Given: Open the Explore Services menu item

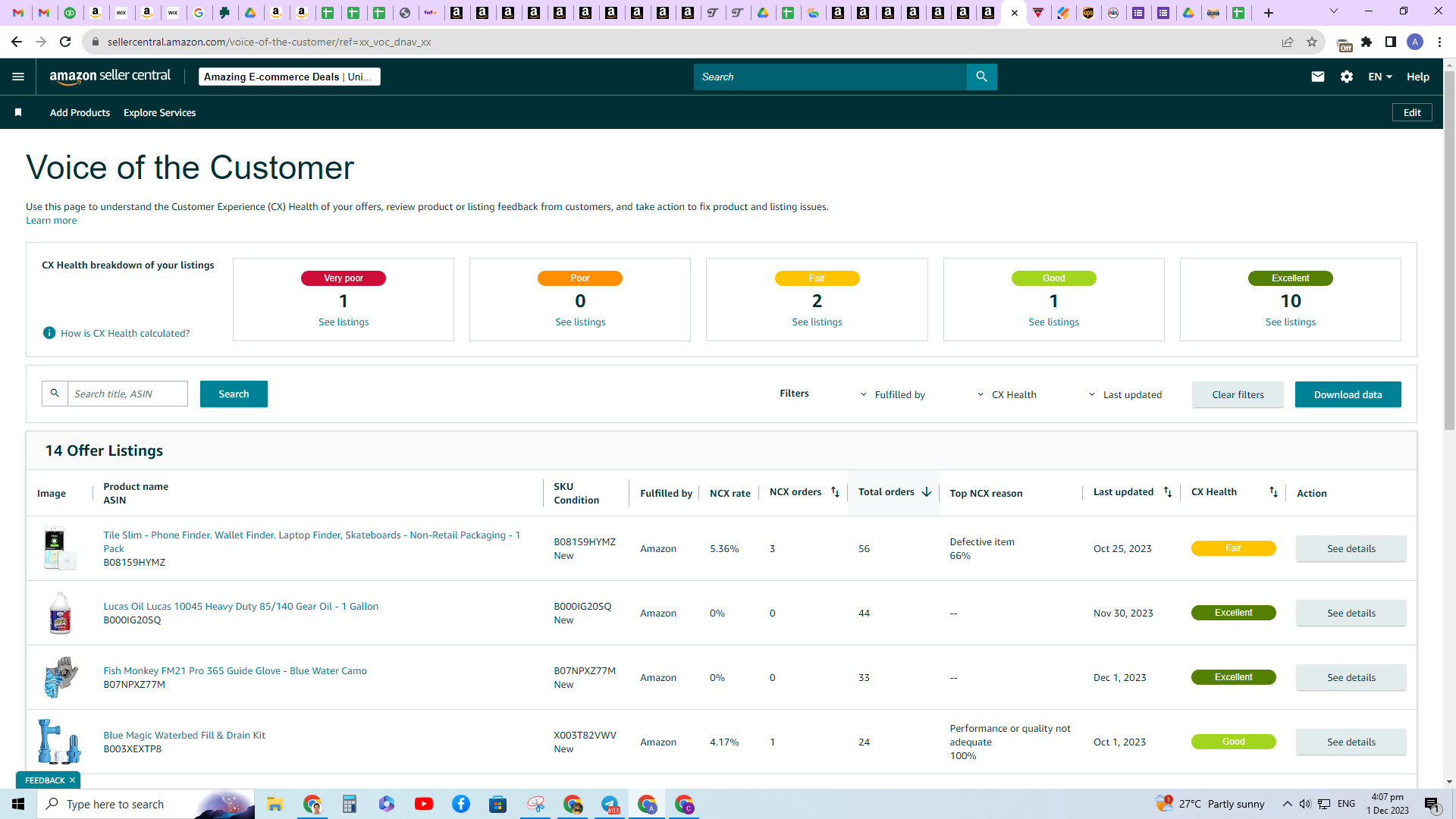Looking at the screenshot, I should click(x=160, y=112).
